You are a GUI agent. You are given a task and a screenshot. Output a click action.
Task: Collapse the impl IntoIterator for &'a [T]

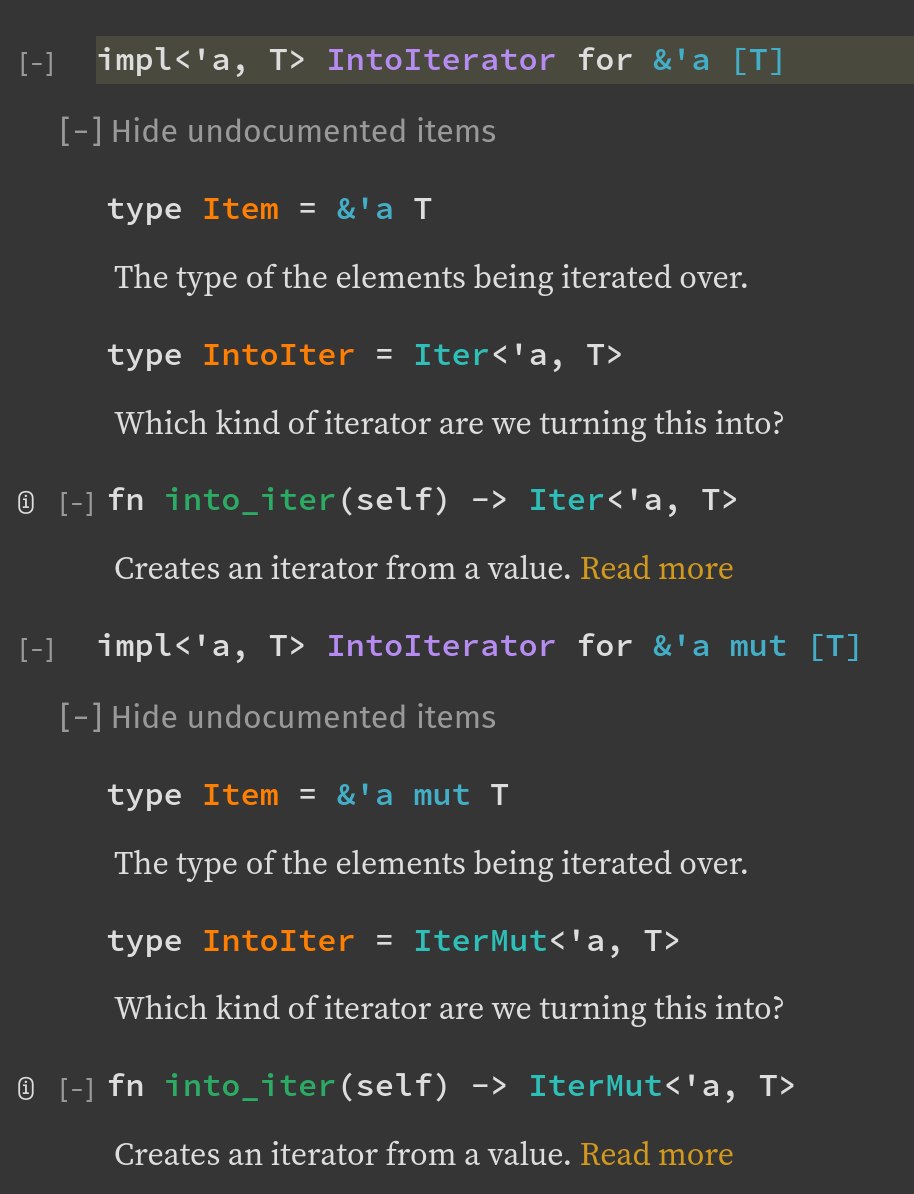(37, 63)
